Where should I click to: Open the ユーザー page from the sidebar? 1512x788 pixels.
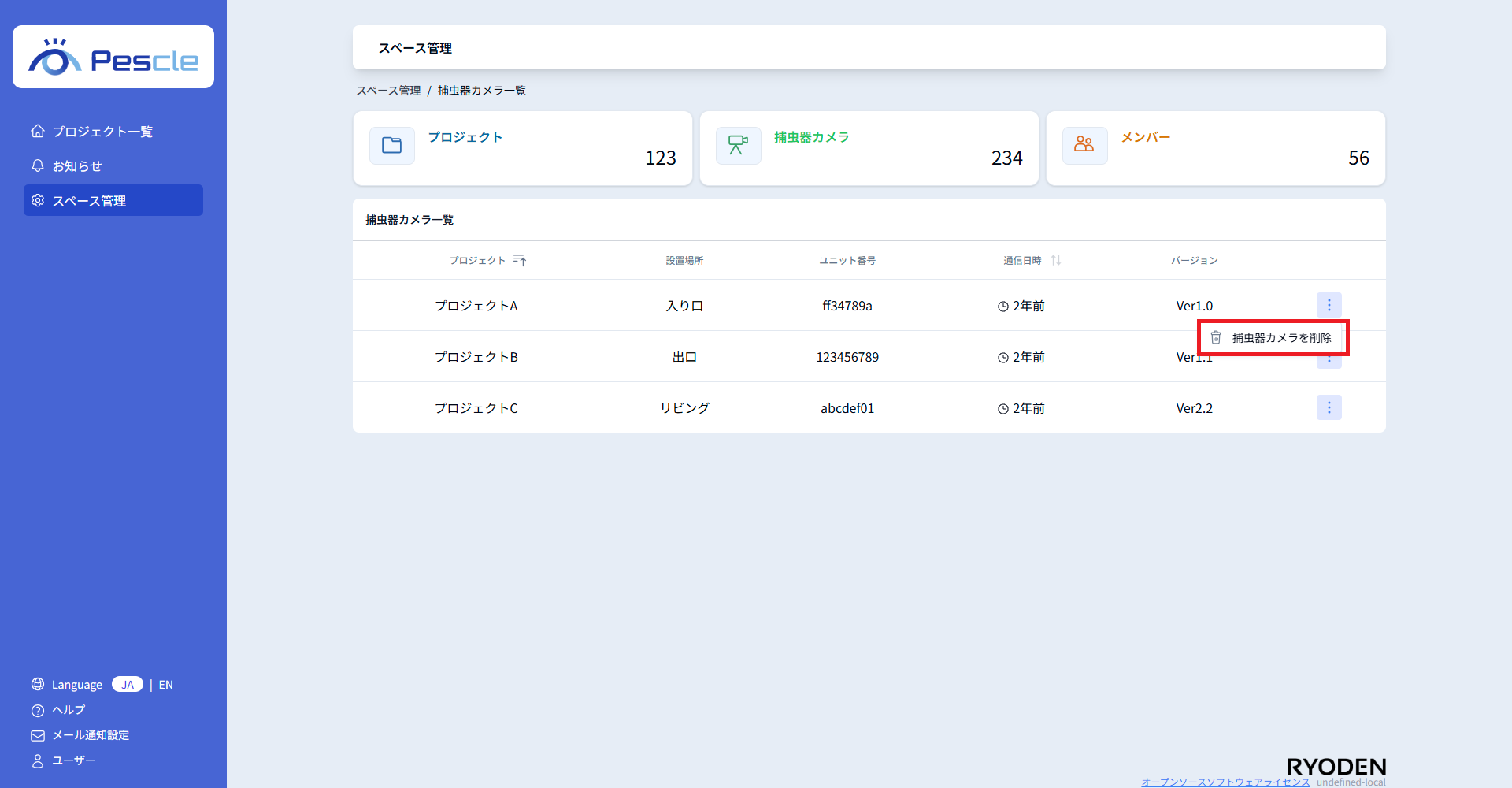[x=73, y=760]
